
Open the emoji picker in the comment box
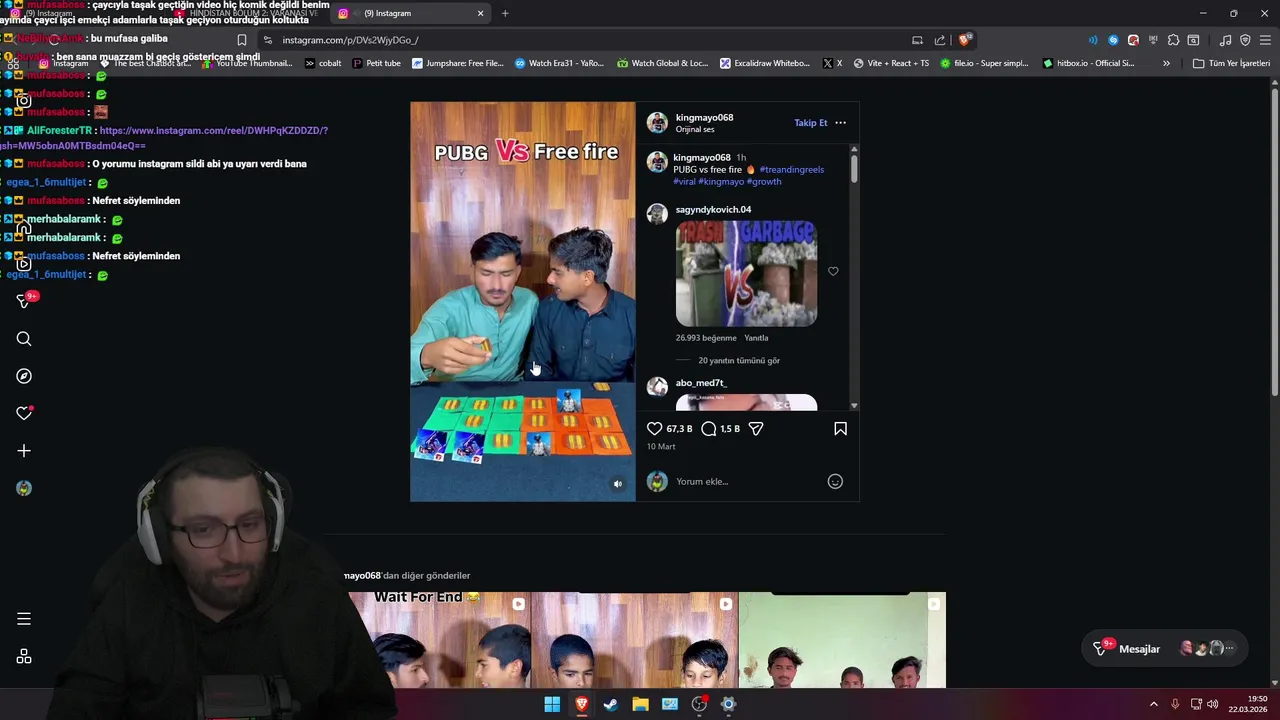click(x=835, y=481)
